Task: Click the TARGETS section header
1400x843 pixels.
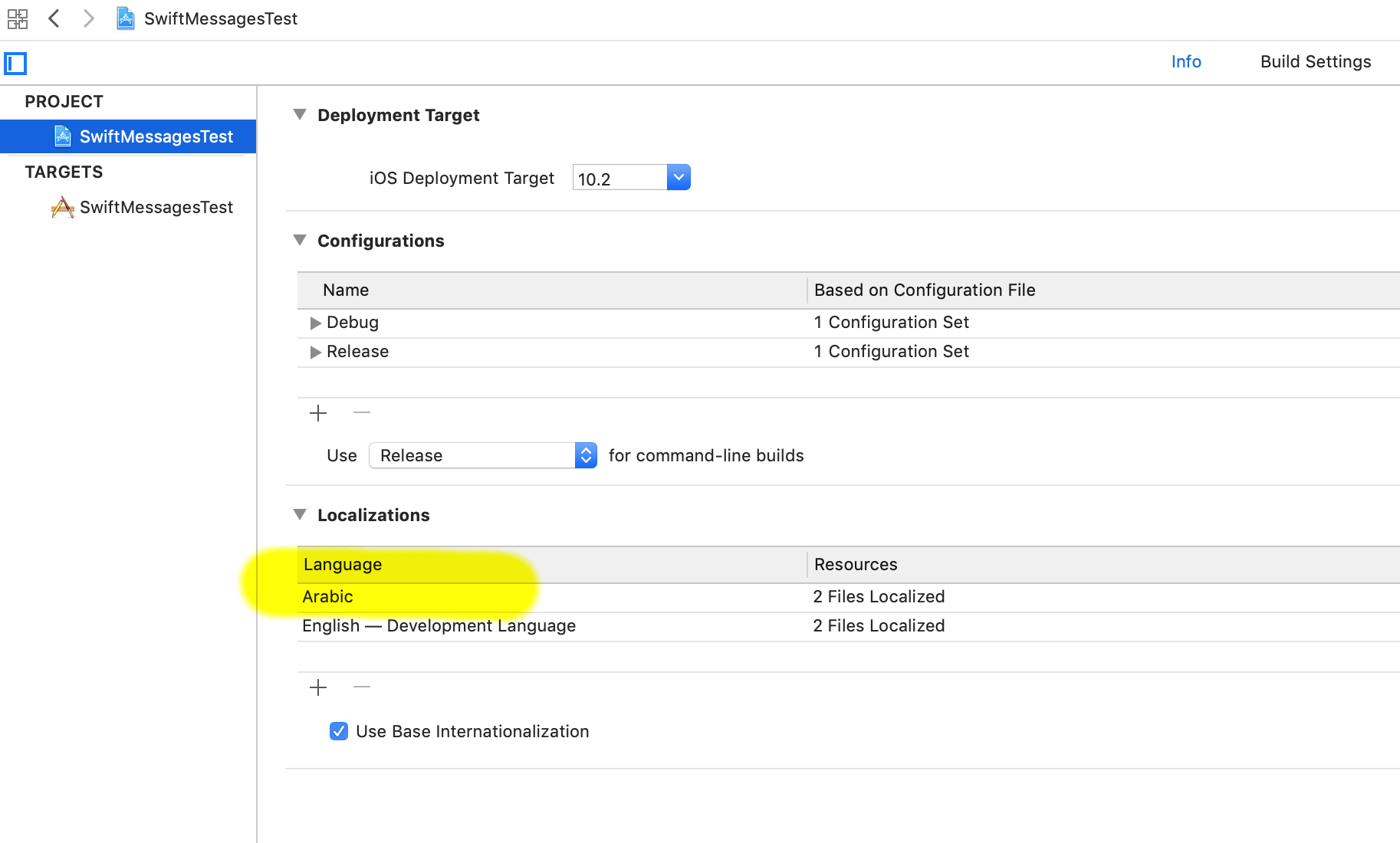Action: 64,172
